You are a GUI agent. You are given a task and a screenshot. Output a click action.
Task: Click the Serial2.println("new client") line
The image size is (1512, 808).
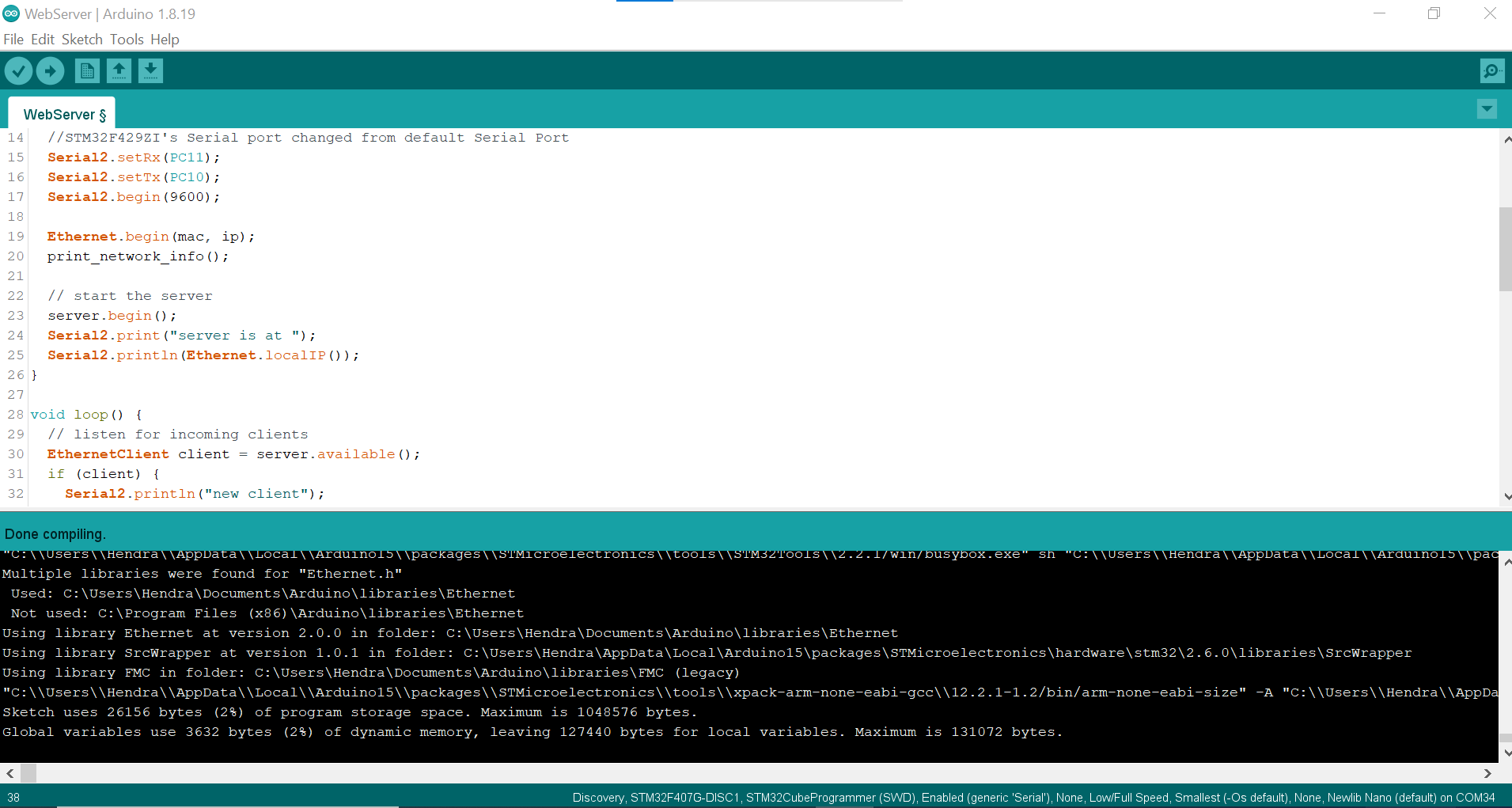195,494
